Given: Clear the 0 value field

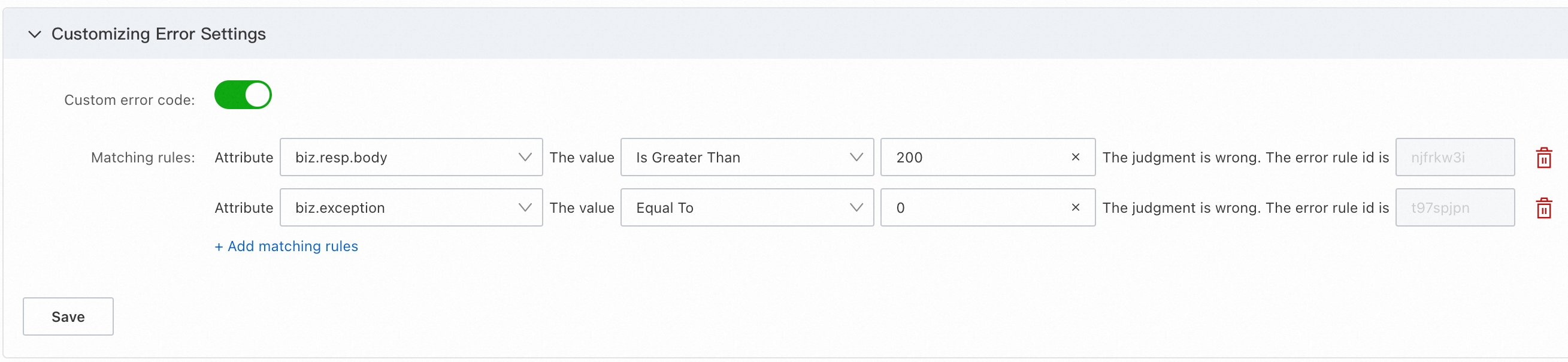Looking at the screenshot, I should 1075,208.
